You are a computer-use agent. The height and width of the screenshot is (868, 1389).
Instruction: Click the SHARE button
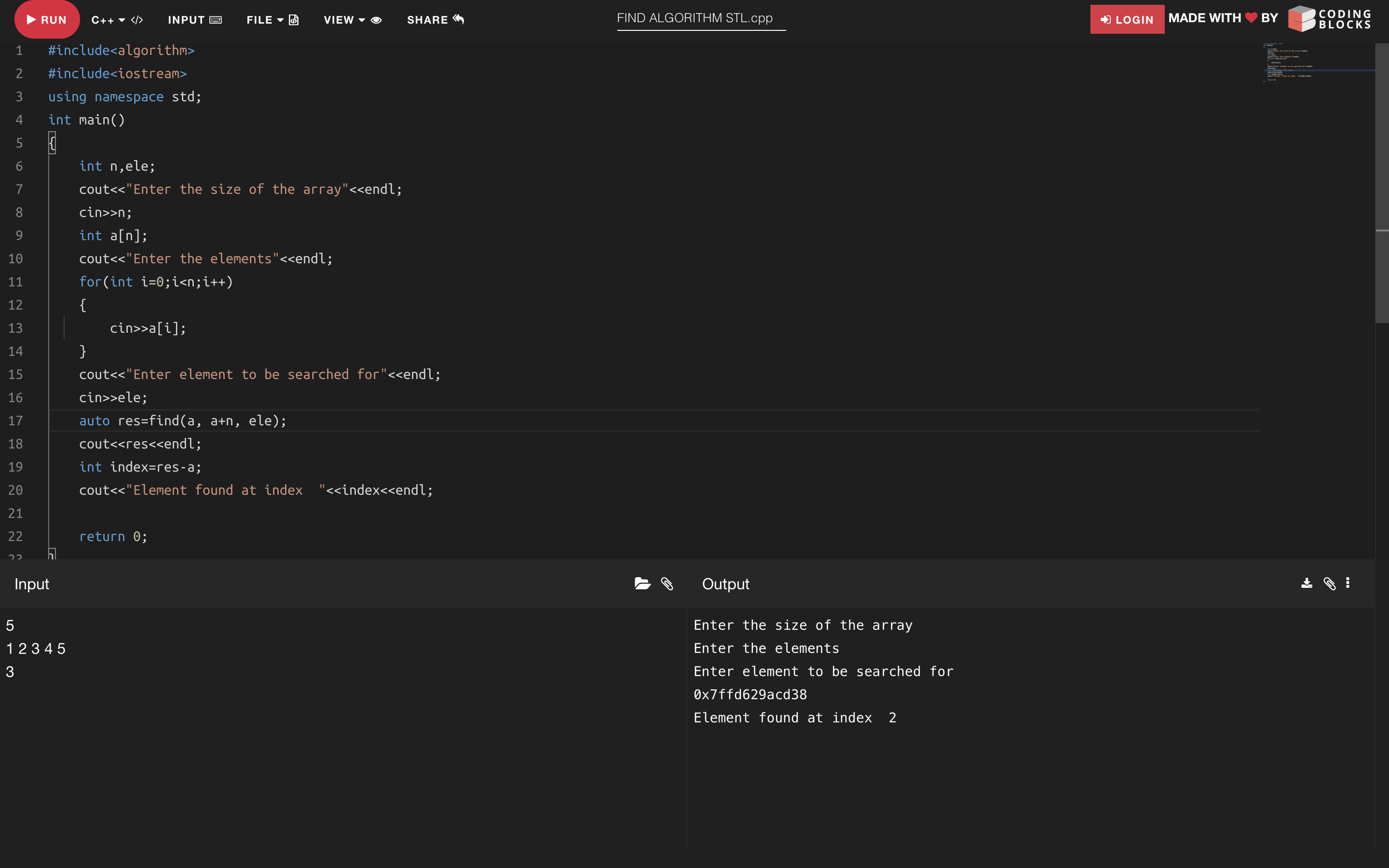tap(436, 19)
